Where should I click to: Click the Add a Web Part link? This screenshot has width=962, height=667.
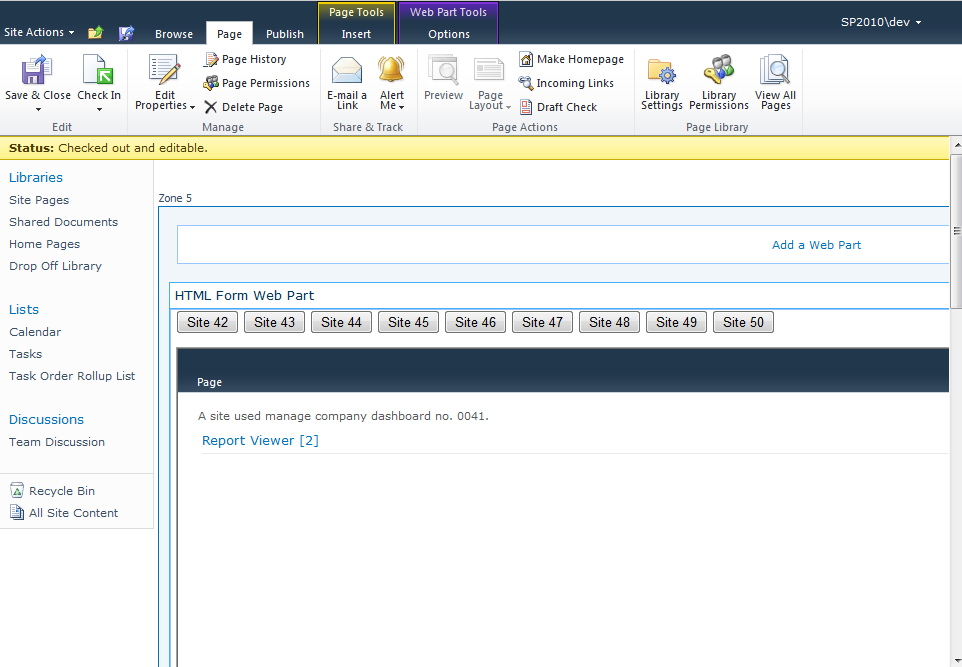[816, 245]
